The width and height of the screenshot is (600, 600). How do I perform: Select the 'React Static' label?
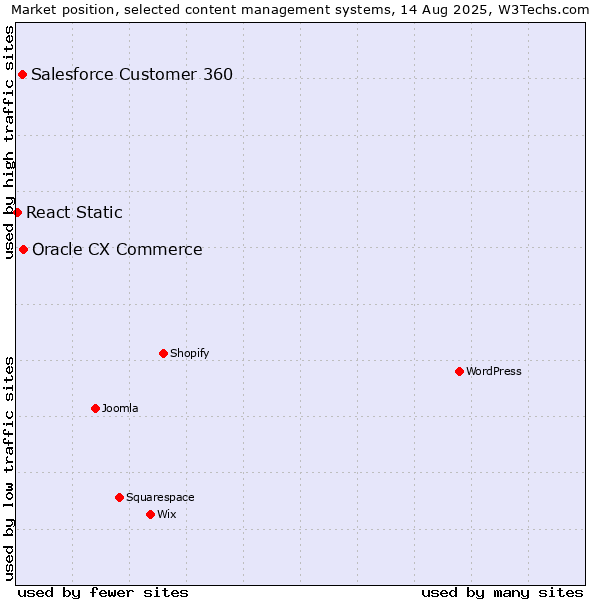[74, 212]
